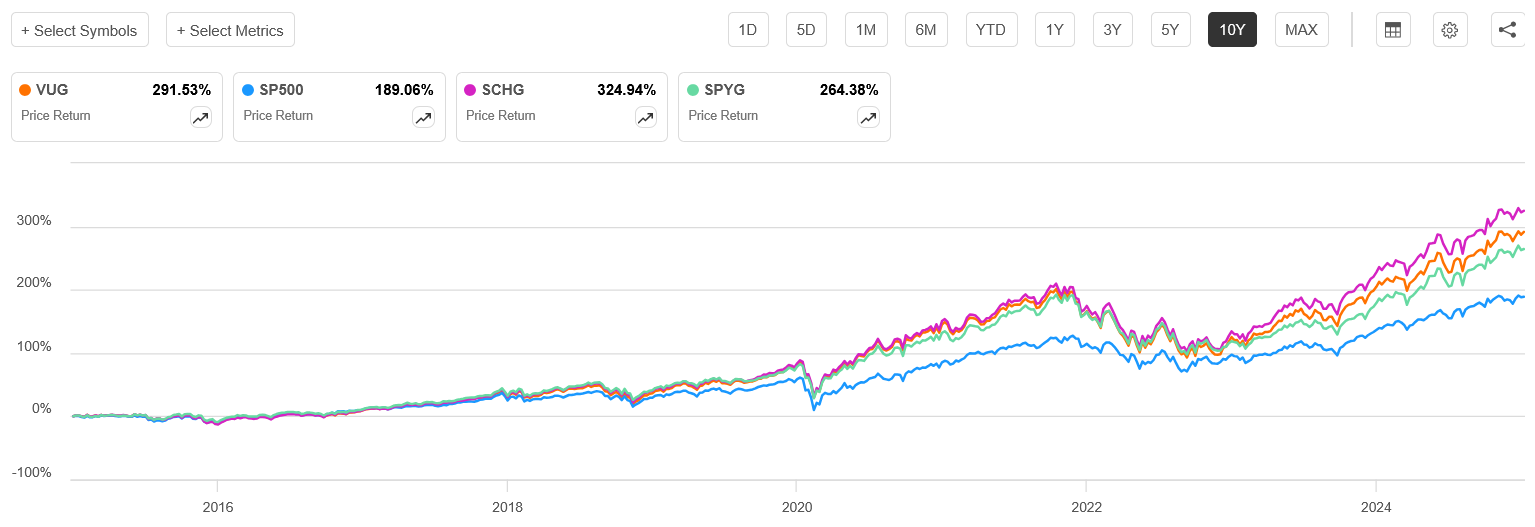Toggle the SPYG series card
The height and width of the screenshot is (527, 1535).
(x=784, y=106)
